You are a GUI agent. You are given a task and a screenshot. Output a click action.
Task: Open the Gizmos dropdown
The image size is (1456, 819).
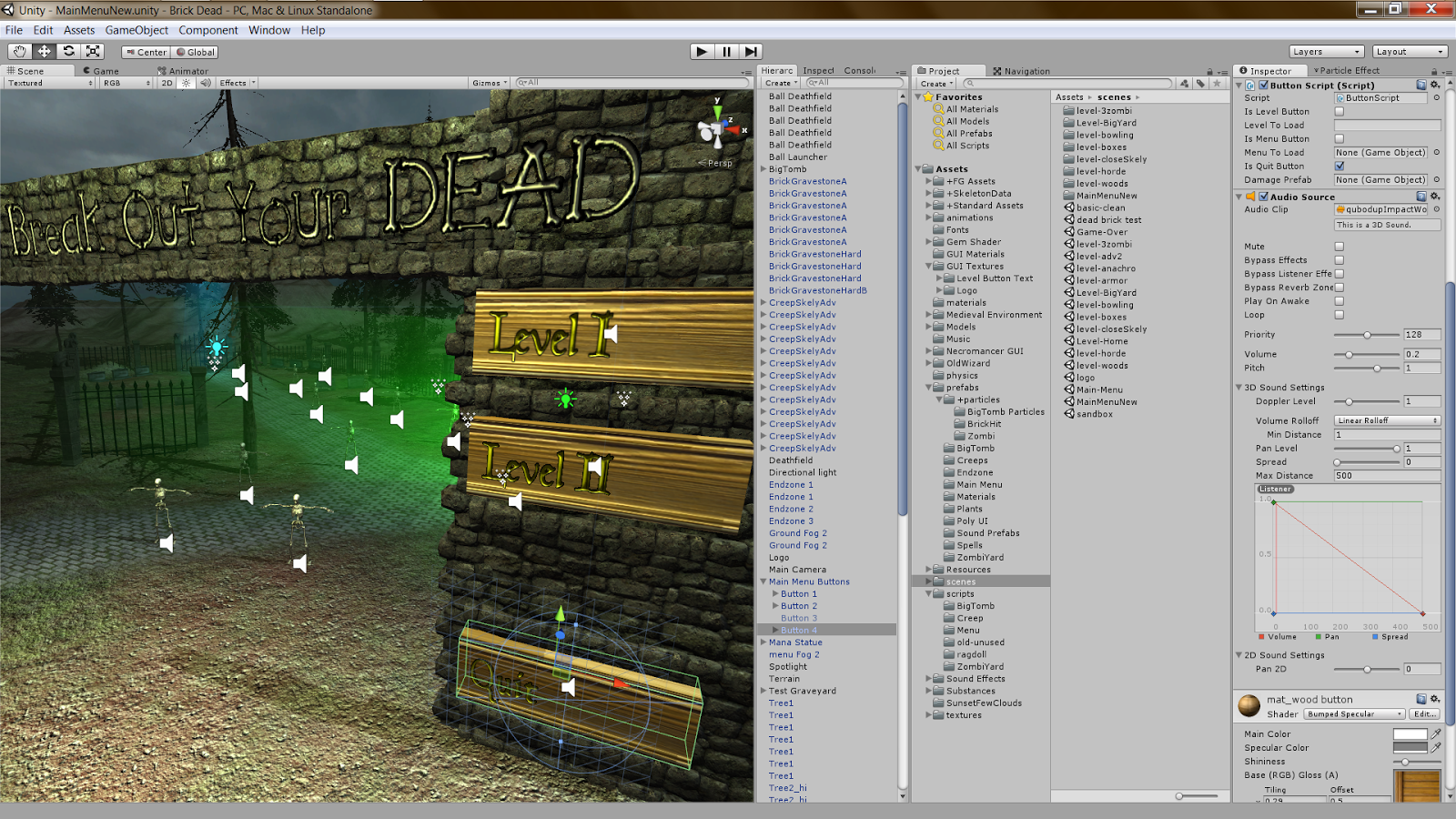[489, 83]
